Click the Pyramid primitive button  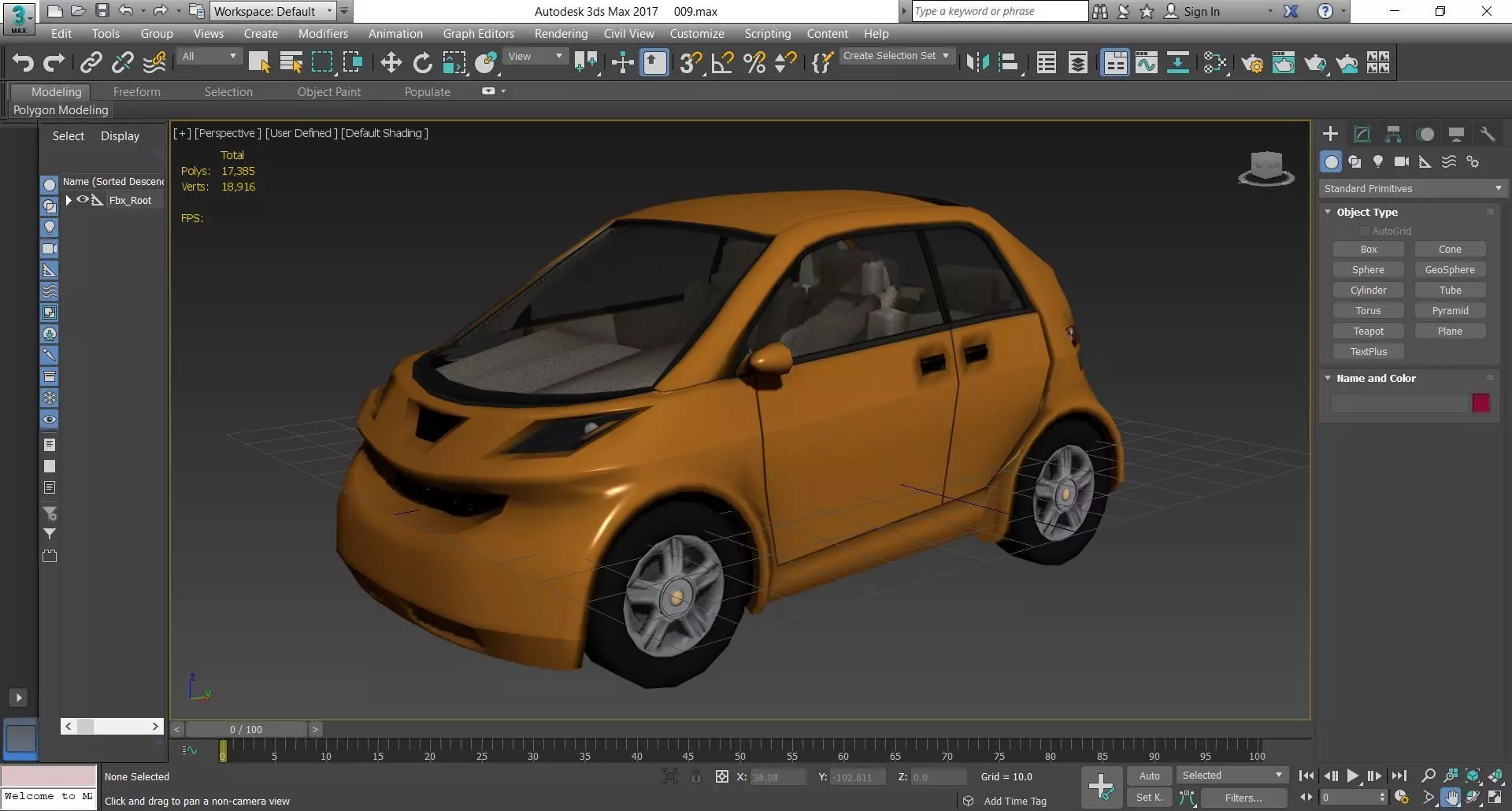(1450, 311)
